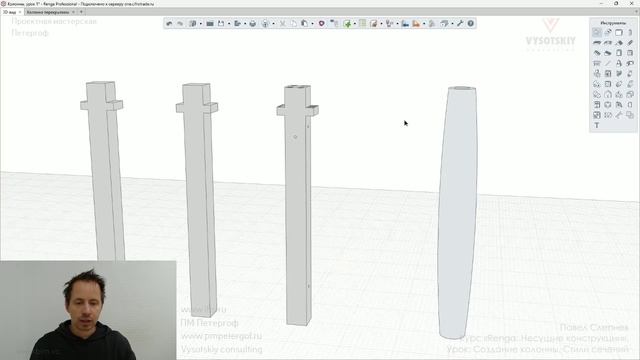The height and width of the screenshot is (360, 640).
Task: Click the pink hexagon marker icon
Action: click(x=322, y=24)
